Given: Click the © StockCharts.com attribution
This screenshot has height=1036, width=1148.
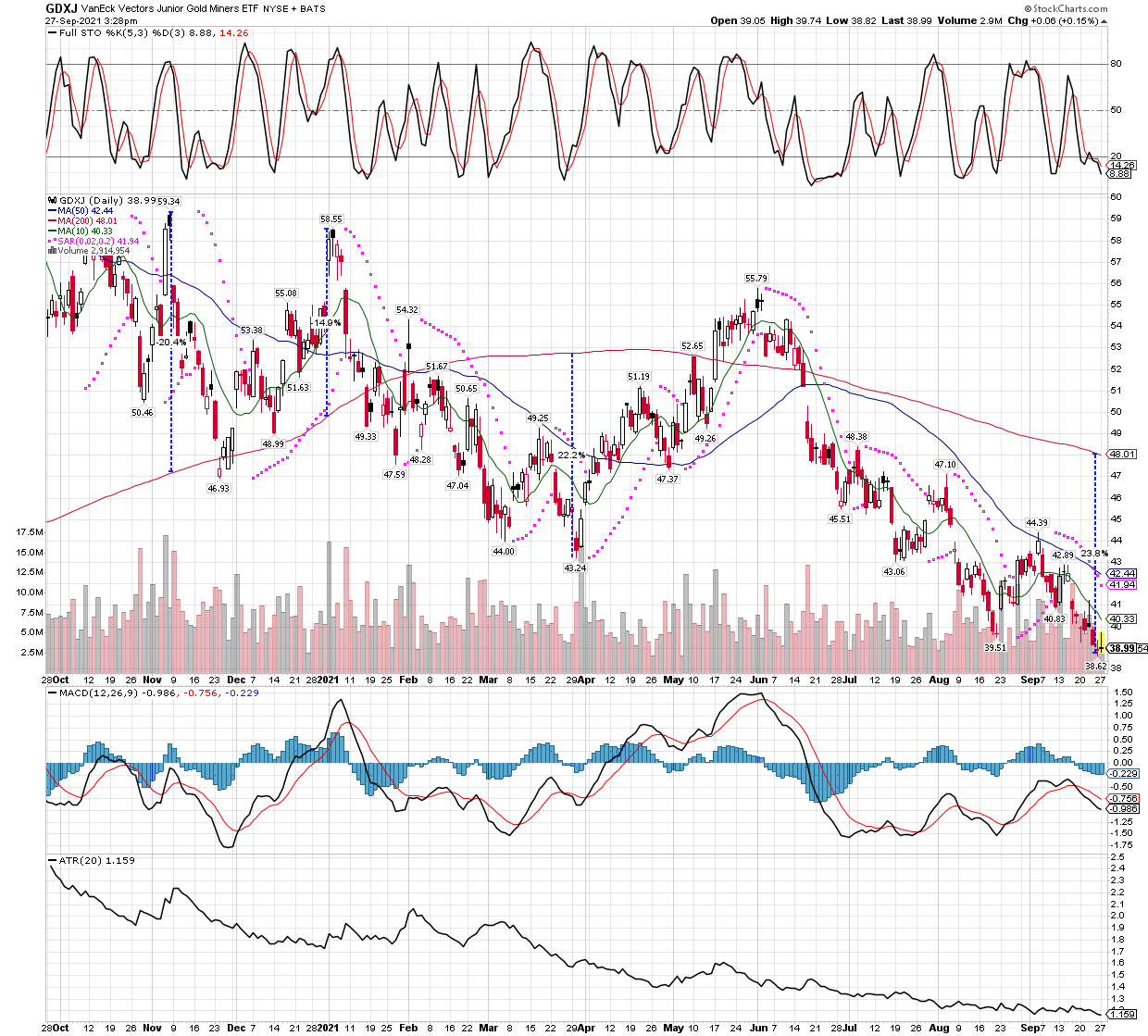Looking at the screenshot, I should click(x=1065, y=8).
